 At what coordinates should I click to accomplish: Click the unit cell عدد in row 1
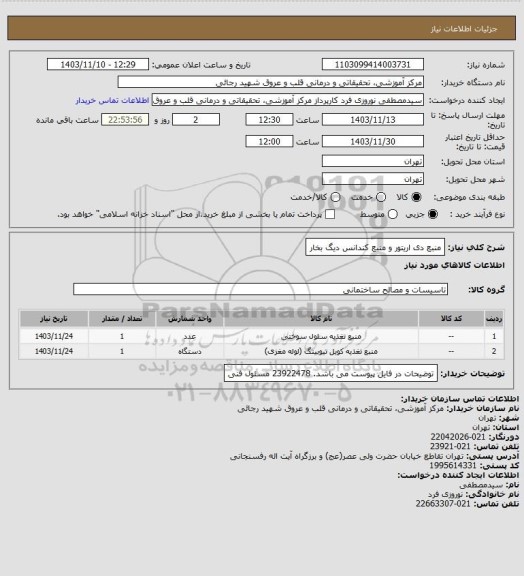point(190,336)
